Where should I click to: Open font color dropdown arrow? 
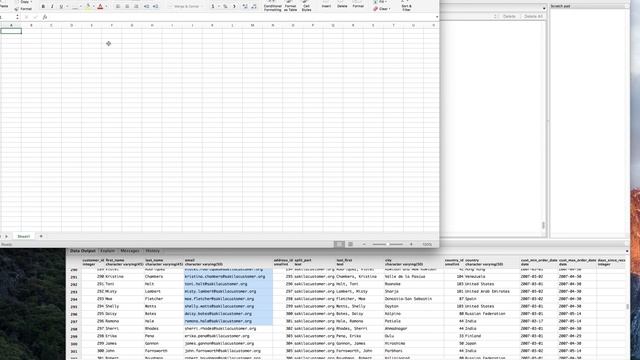pyautogui.click(x=107, y=7)
